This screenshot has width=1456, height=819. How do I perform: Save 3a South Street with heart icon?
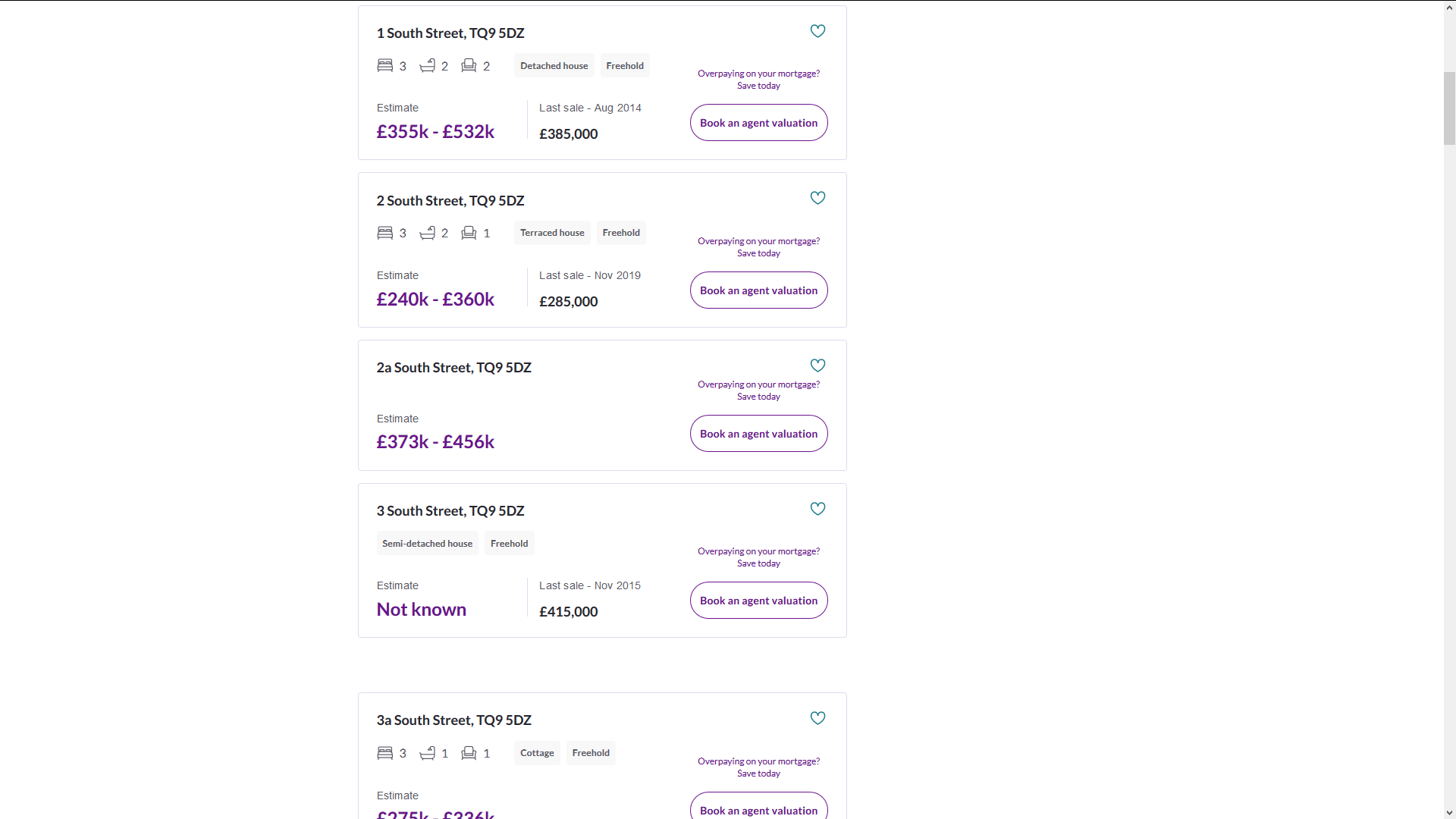(x=817, y=718)
